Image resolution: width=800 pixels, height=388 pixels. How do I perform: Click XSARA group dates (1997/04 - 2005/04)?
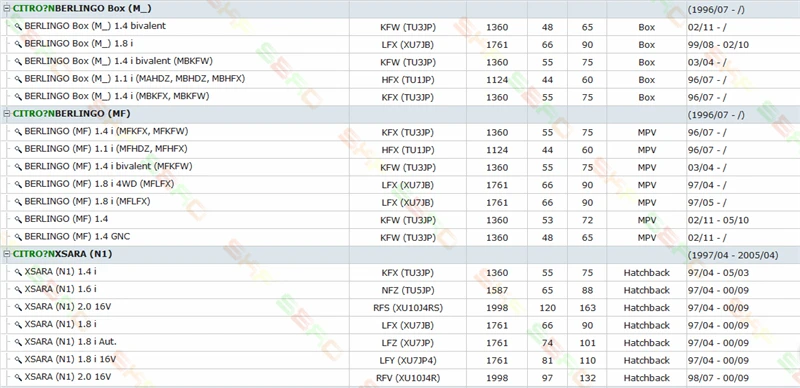733,255
